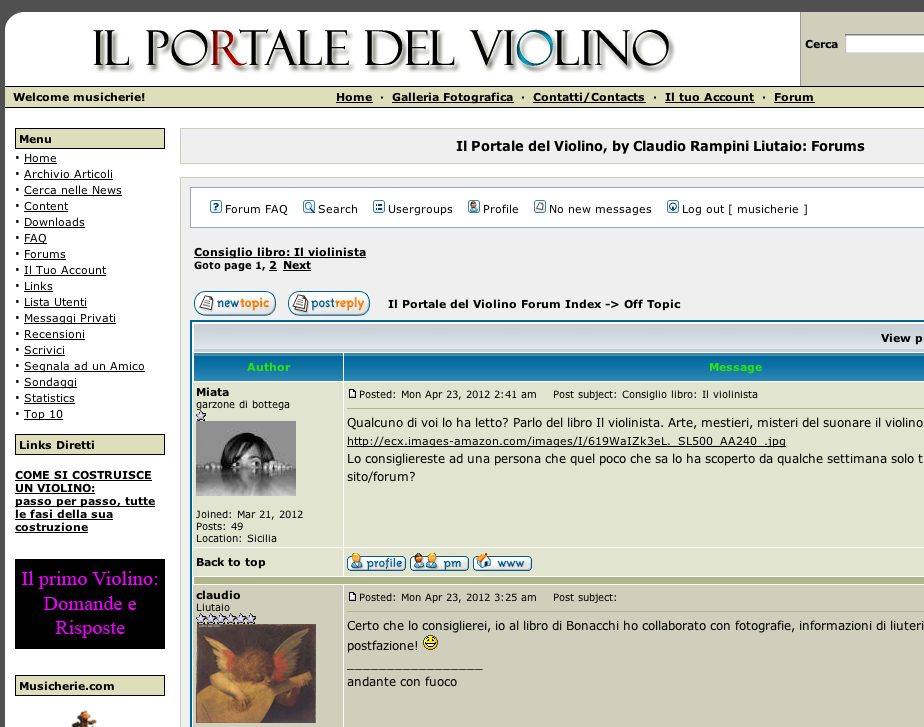Go to Il tuo Account in navigation

709,97
